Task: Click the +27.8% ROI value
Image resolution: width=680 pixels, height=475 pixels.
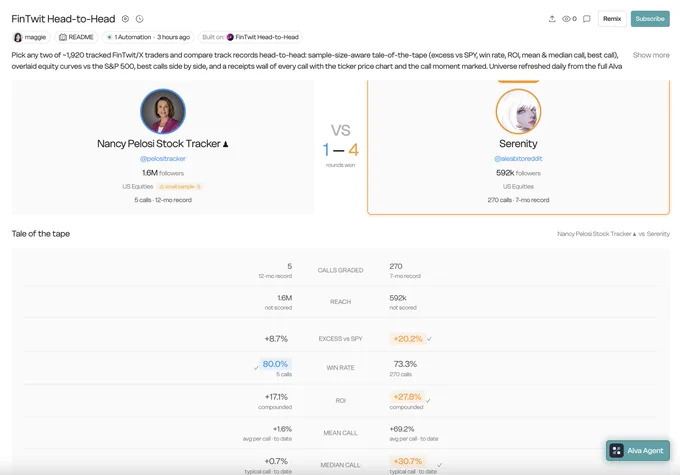Action: 407,397
